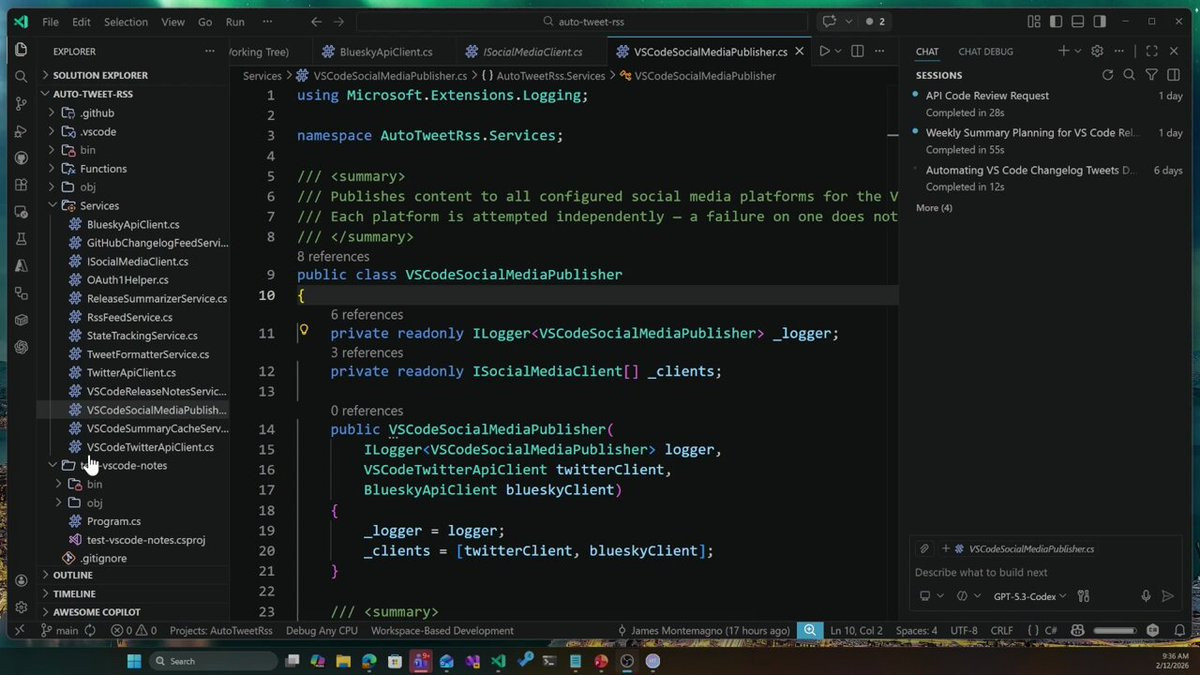
Task: Start voice chat with the microphone icon
Action: pyautogui.click(x=1146, y=596)
